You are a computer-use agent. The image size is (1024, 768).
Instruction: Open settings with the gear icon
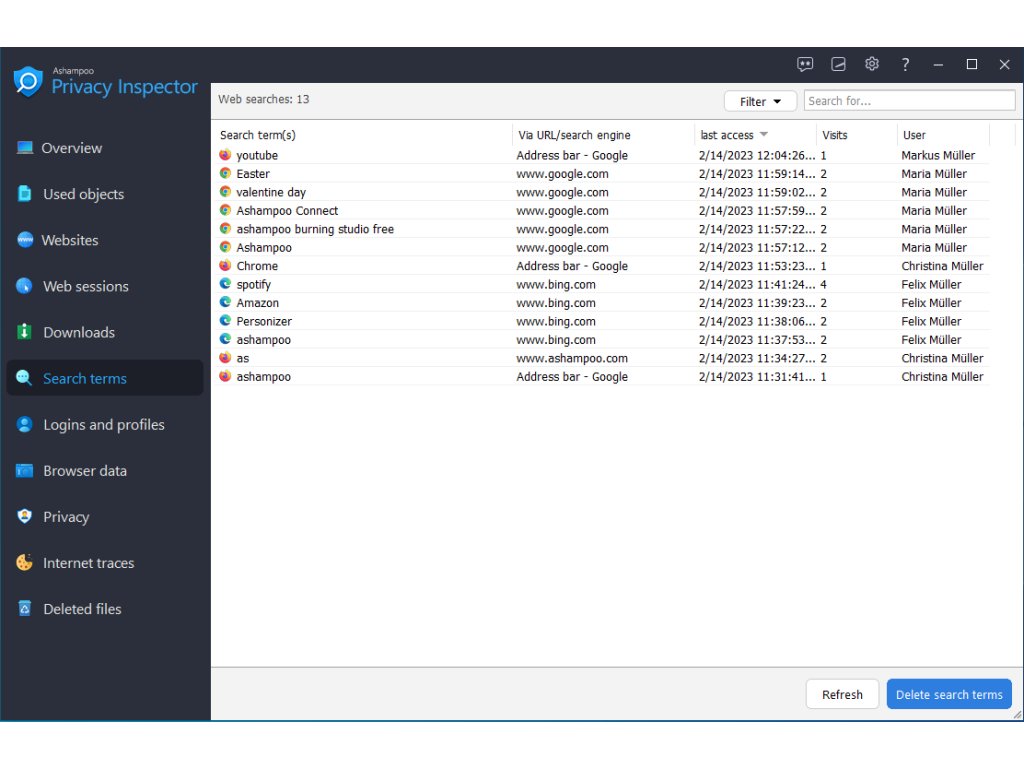(x=872, y=64)
